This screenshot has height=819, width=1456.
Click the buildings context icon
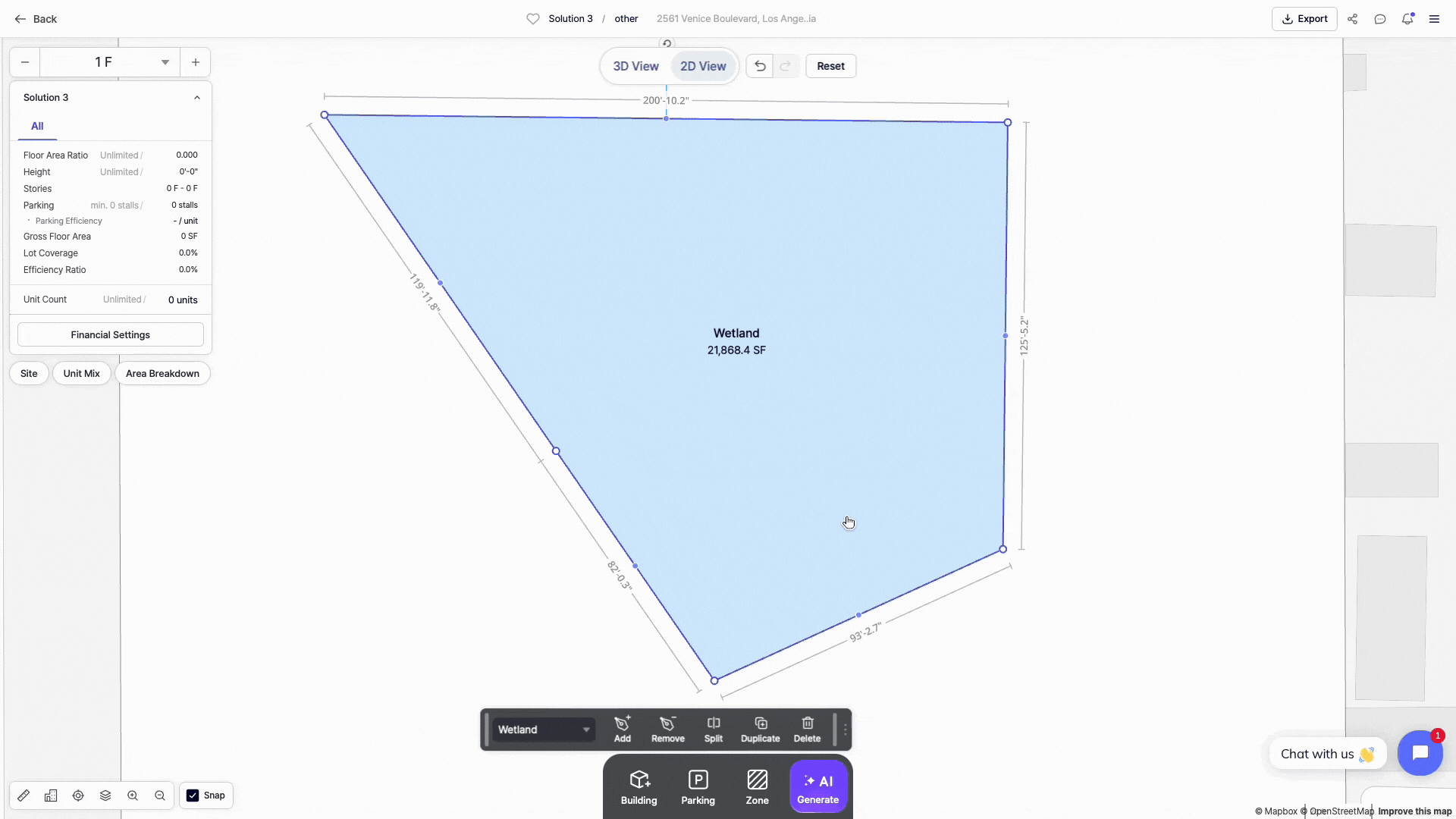(x=51, y=795)
